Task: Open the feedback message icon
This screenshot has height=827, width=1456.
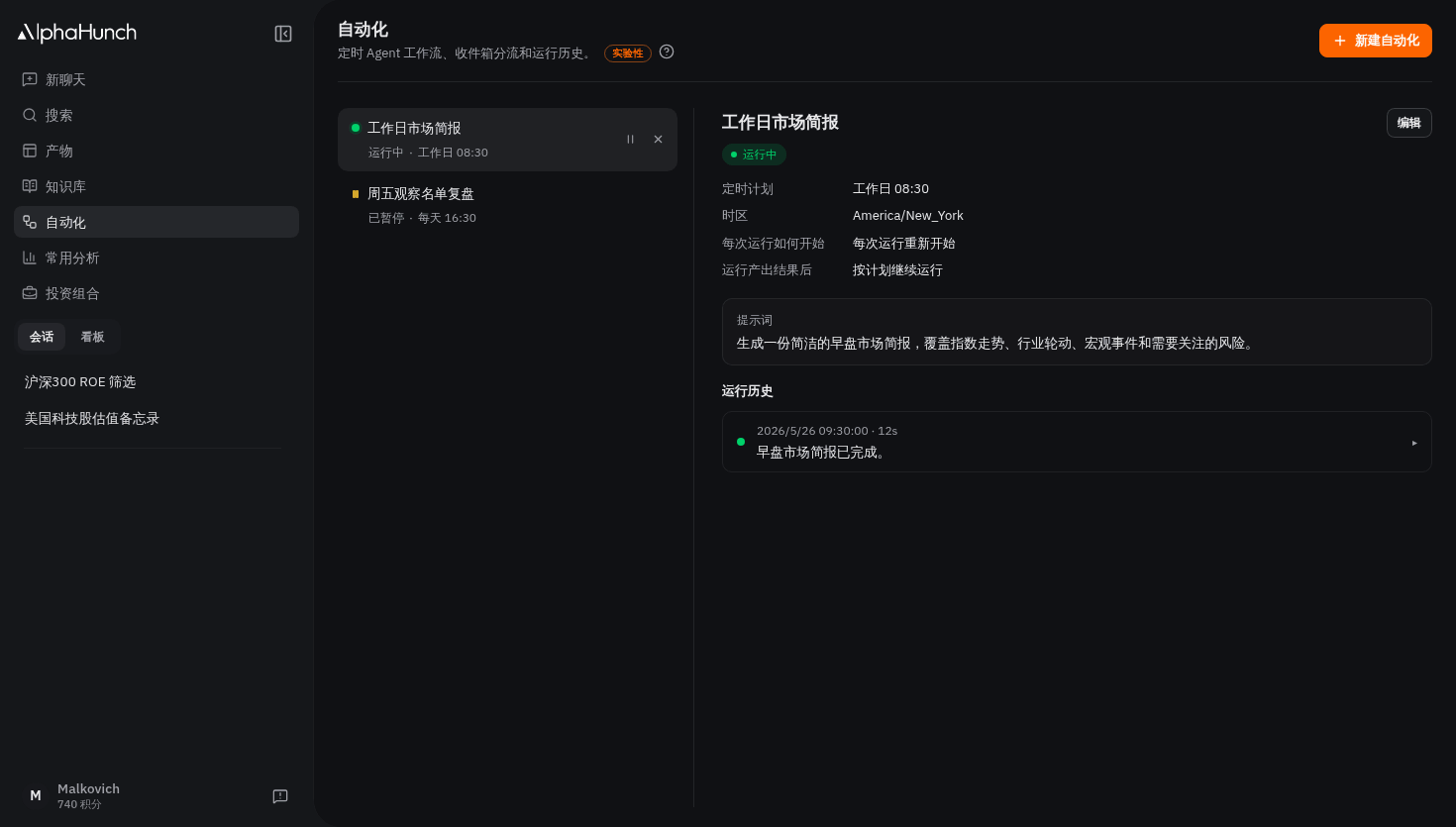Action: (280, 796)
